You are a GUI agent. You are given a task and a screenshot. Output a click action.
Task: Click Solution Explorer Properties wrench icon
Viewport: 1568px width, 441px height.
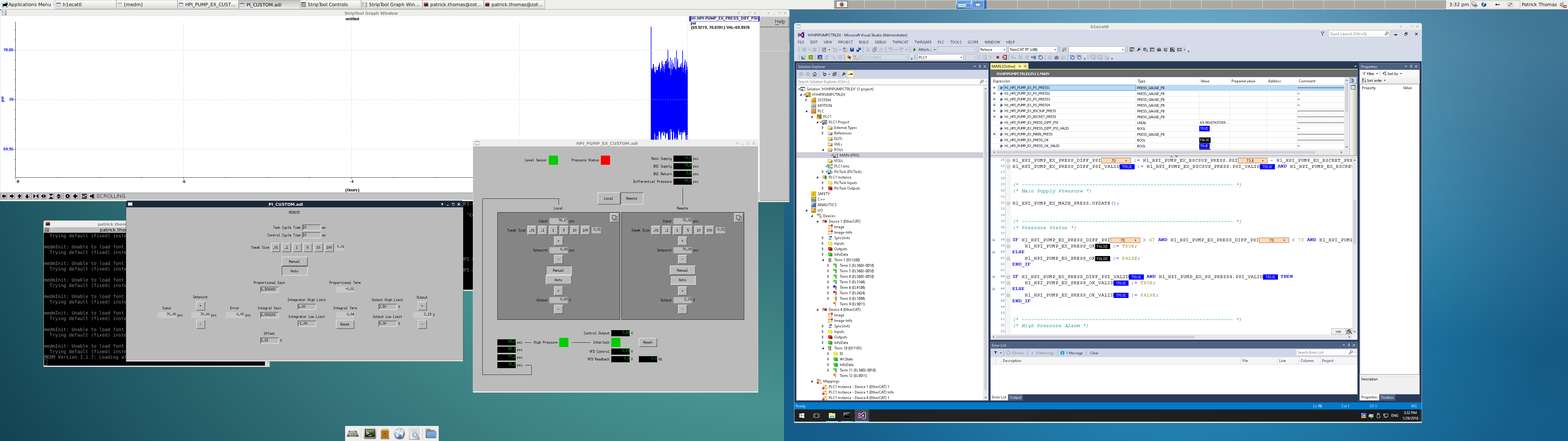tap(844, 74)
